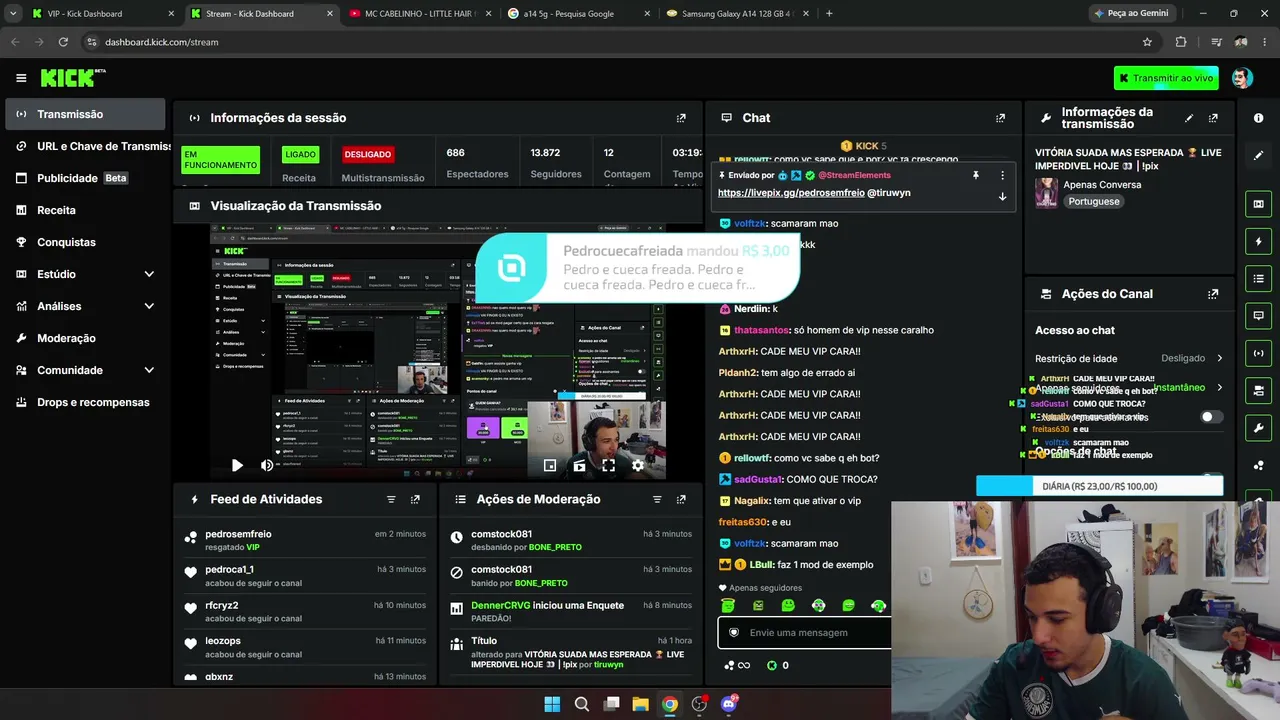Open options menu on pinned chat message
Viewport: 1280px width, 720px height.
(x=1002, y=175)
